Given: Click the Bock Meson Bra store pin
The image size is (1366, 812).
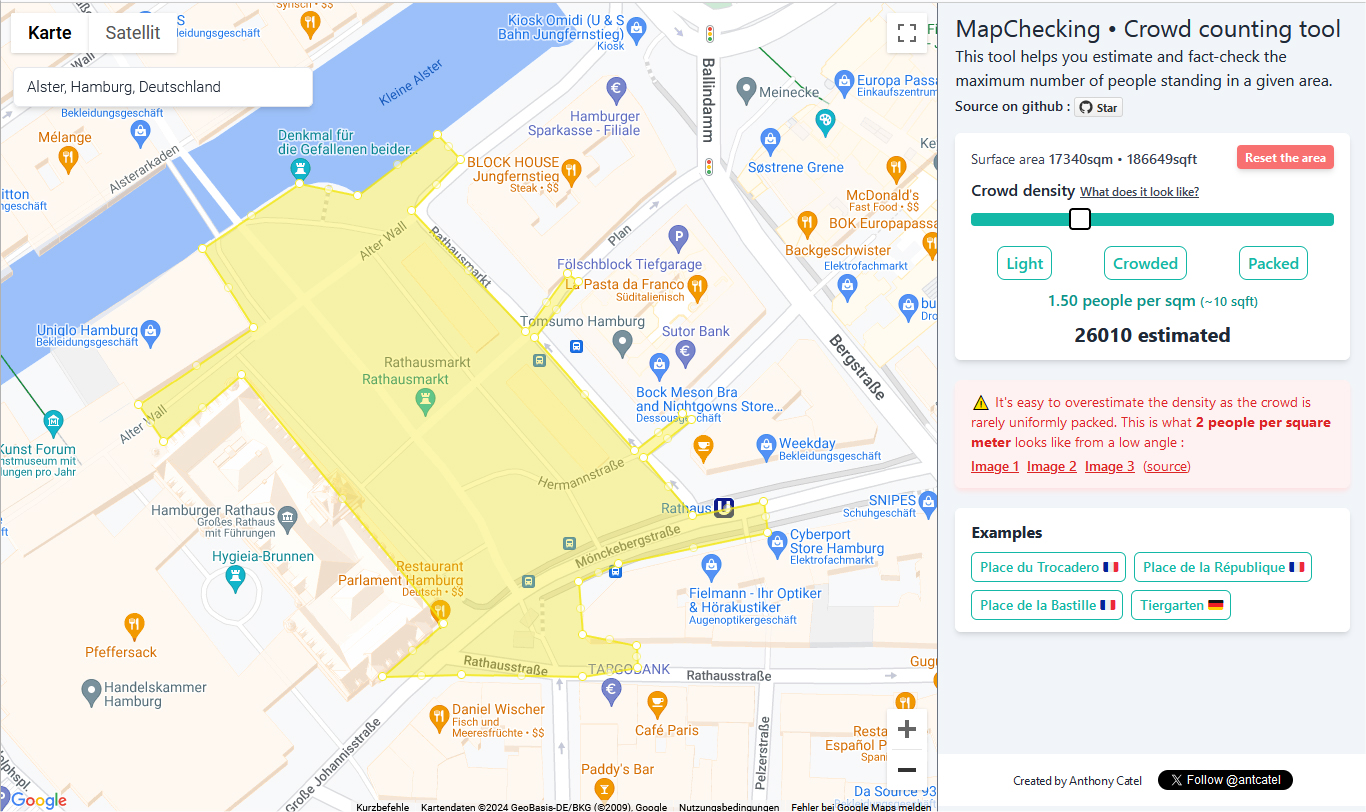Looking at the screenshot, I should click(659, 366).
